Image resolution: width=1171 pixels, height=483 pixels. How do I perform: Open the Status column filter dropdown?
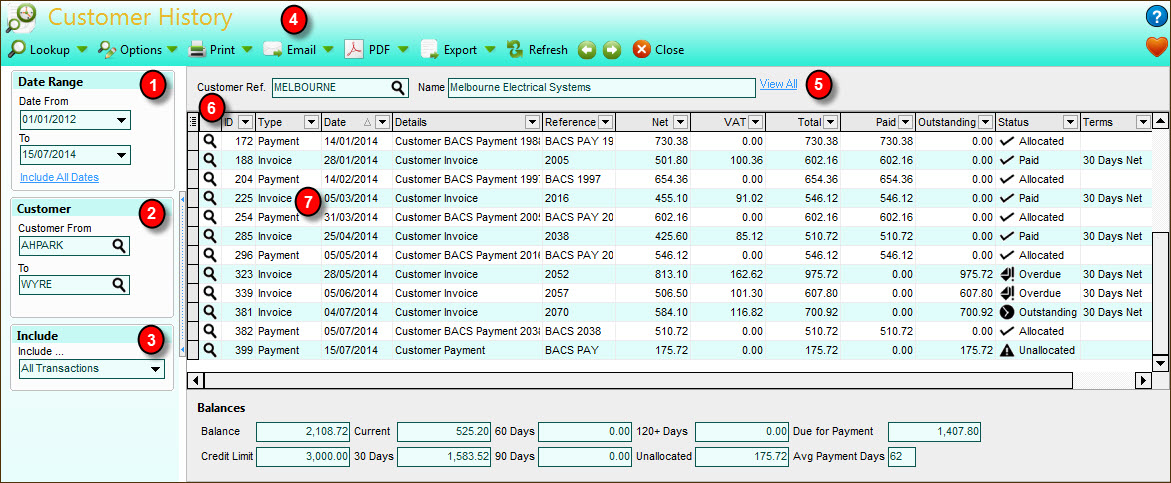click(x=1070, y=122)
